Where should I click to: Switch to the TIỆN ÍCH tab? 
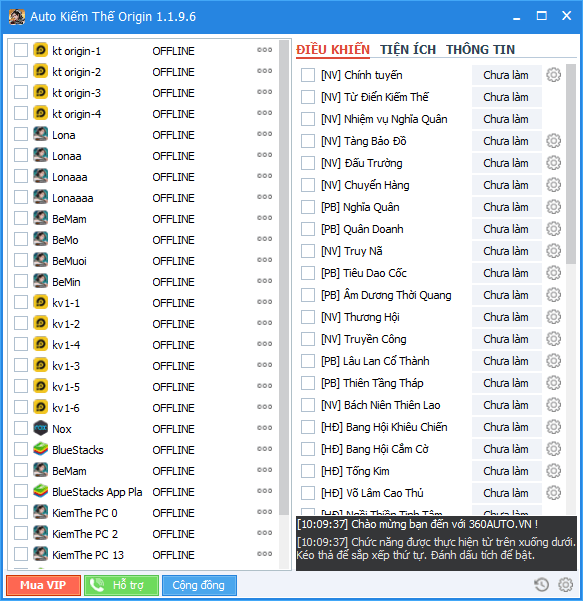click(x=408, y=50)
